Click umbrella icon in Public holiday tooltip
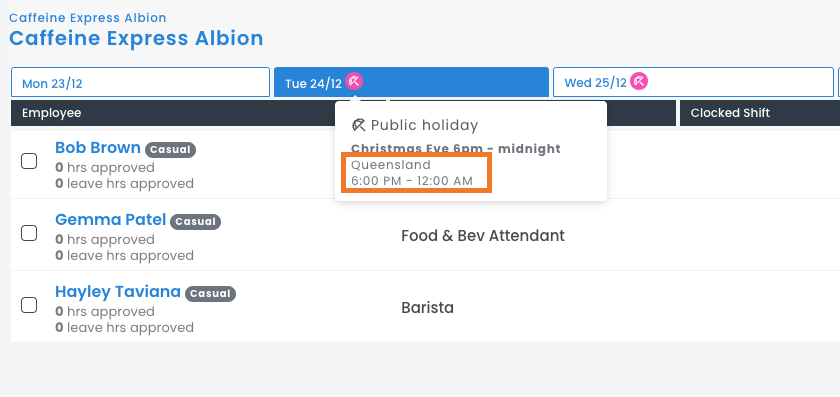The image size is (840, 397). (x=358, y=125)
